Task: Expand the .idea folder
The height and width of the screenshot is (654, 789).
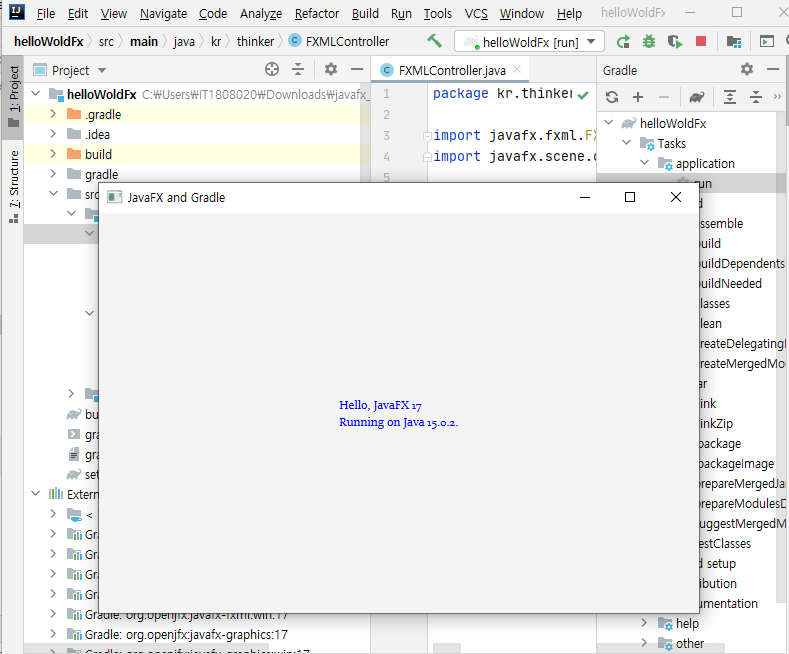Action: coord(53,134)
